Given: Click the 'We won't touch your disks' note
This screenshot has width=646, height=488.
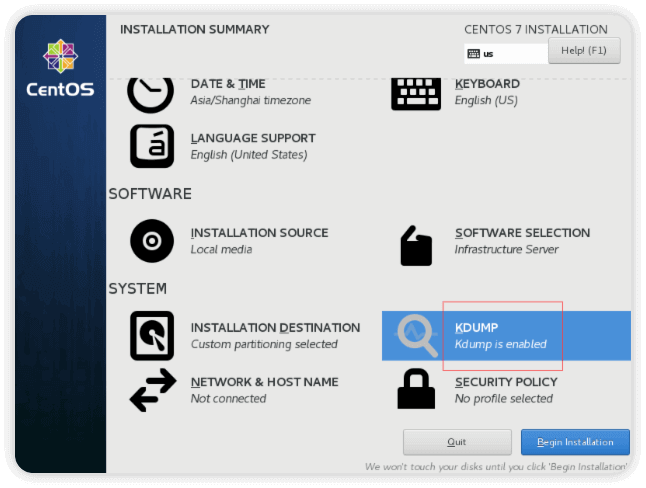Looking at the screenshot, I should (496, 467).
